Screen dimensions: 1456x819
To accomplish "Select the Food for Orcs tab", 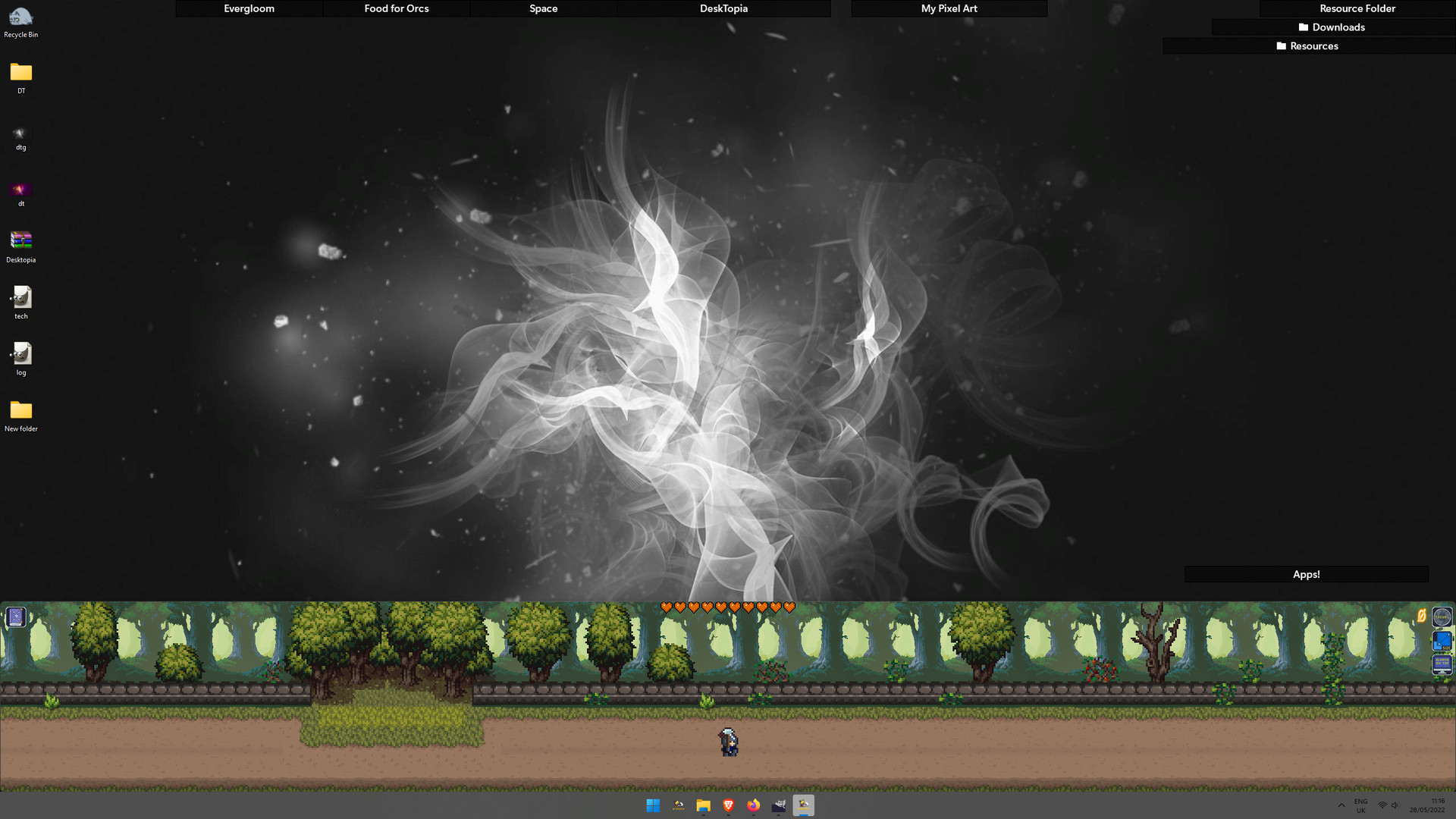I will pos(396,8).
